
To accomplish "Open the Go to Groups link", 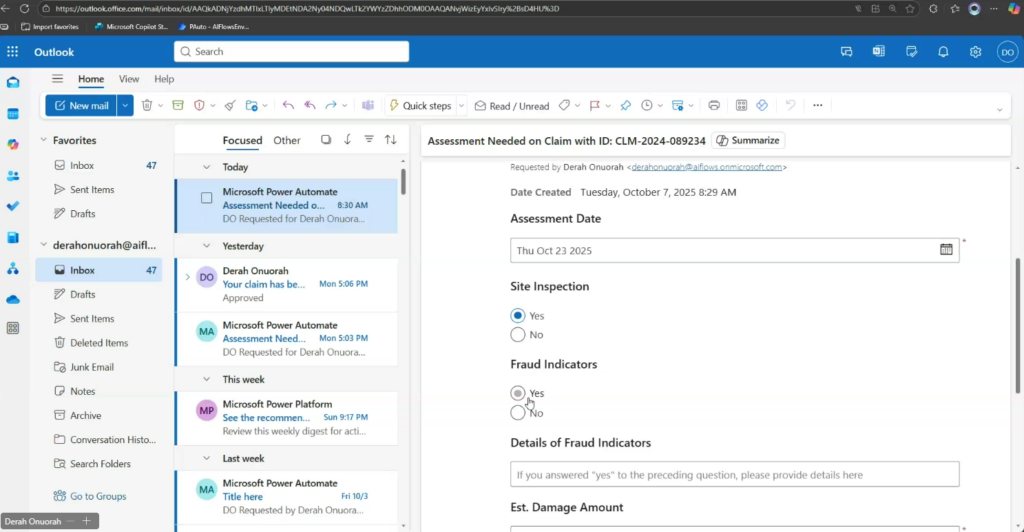I will tap(98, 496).
